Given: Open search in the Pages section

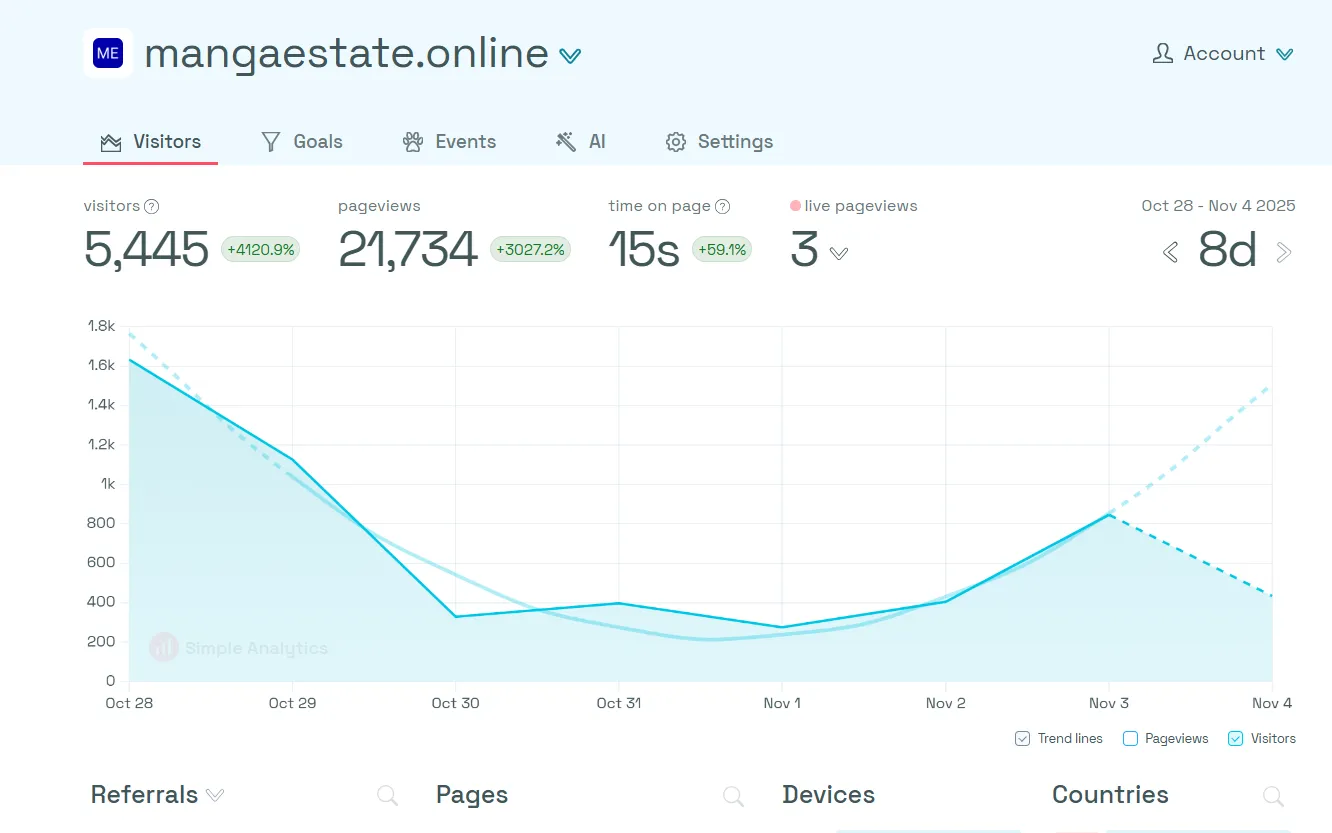Looking at the screenshot, I should click(x=733, y=795).
